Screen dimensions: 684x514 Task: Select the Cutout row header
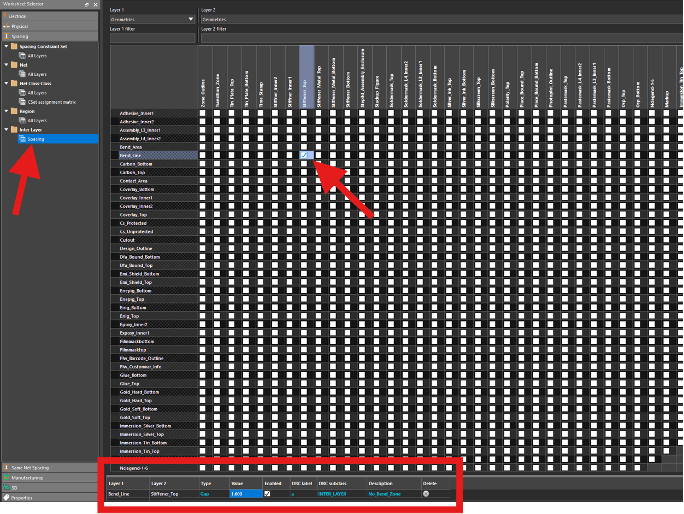[x=154, y=240]
